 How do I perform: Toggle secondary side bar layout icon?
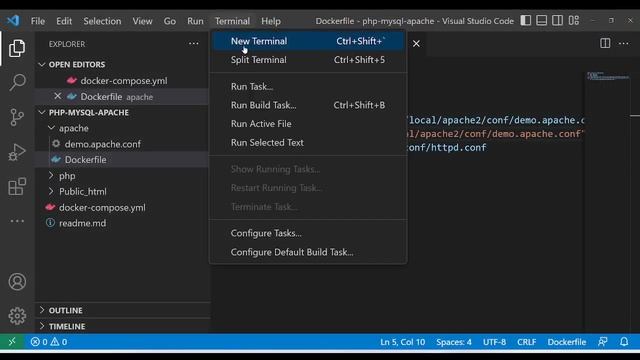tap(558, 20)
